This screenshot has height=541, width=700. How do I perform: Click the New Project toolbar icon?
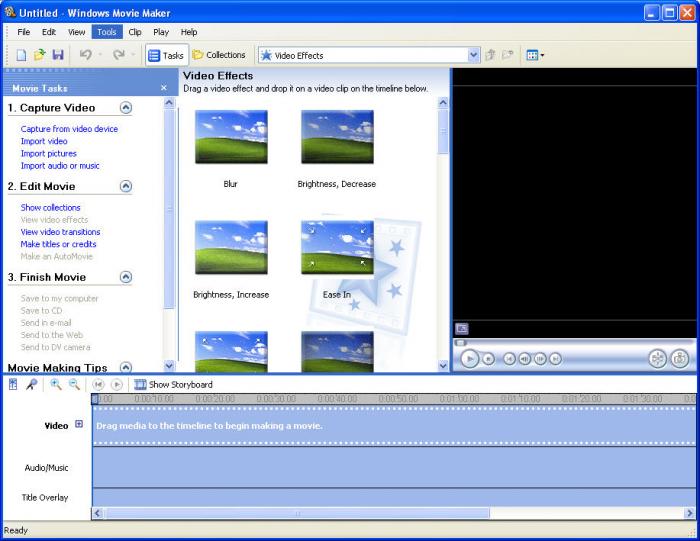coord(21,55)
